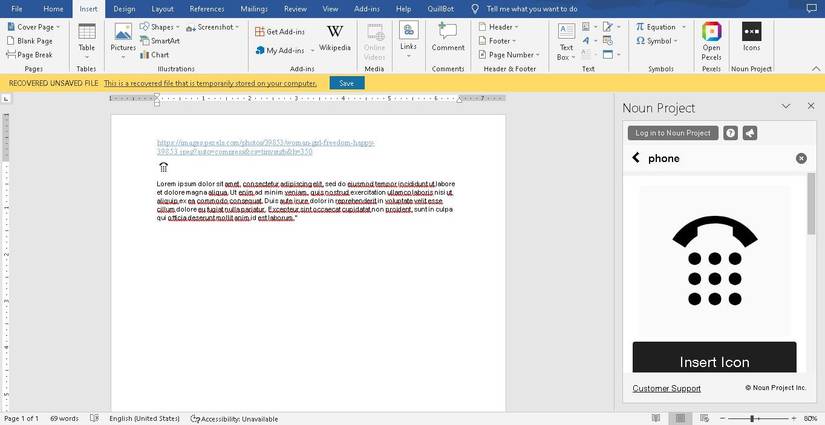This screenshot has height=425, width=825.
Task: Insert a Comment
Action: pyautogui.click(x=448, y=37)
